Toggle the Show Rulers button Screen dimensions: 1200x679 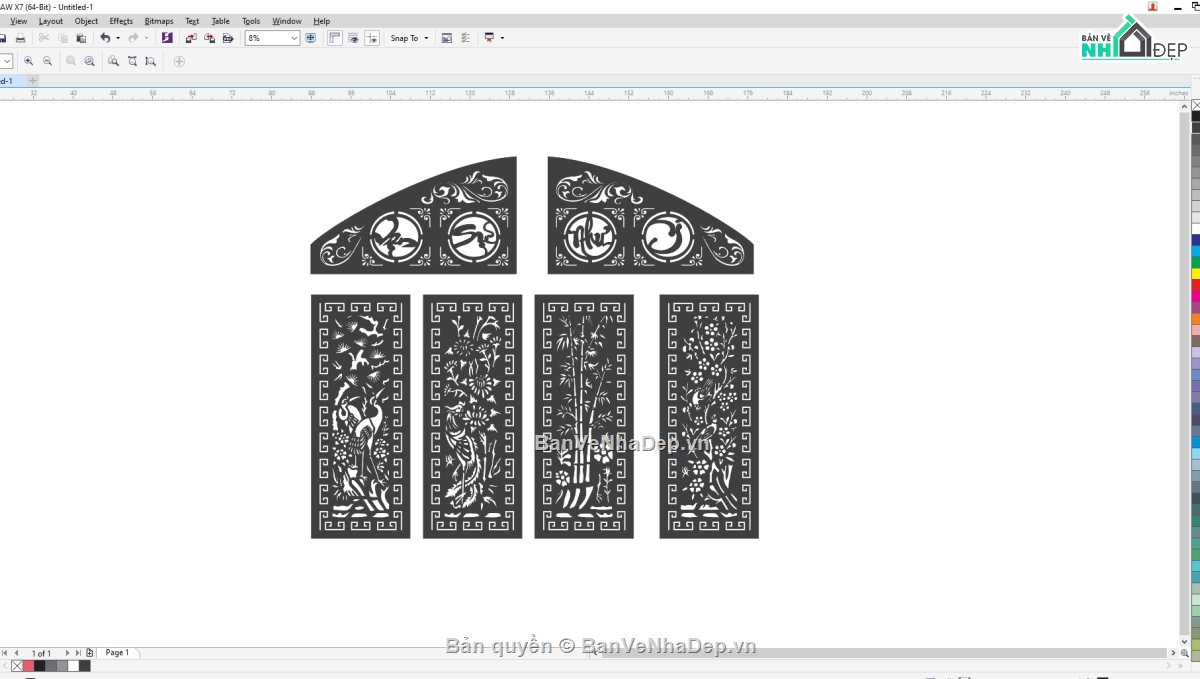coord(335,38)
